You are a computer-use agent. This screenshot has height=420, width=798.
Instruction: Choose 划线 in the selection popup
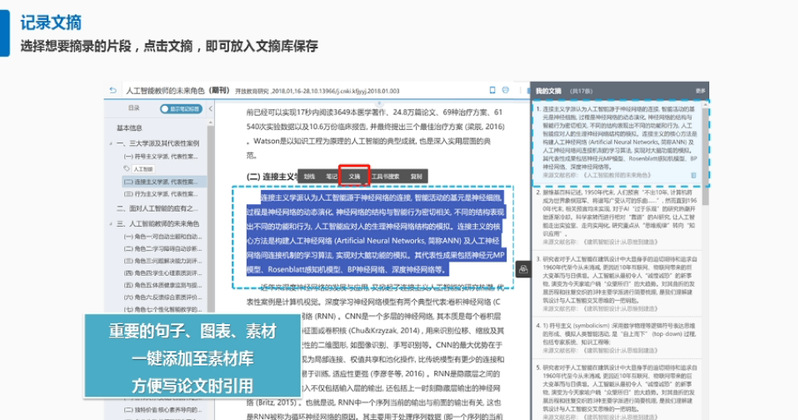309,174
